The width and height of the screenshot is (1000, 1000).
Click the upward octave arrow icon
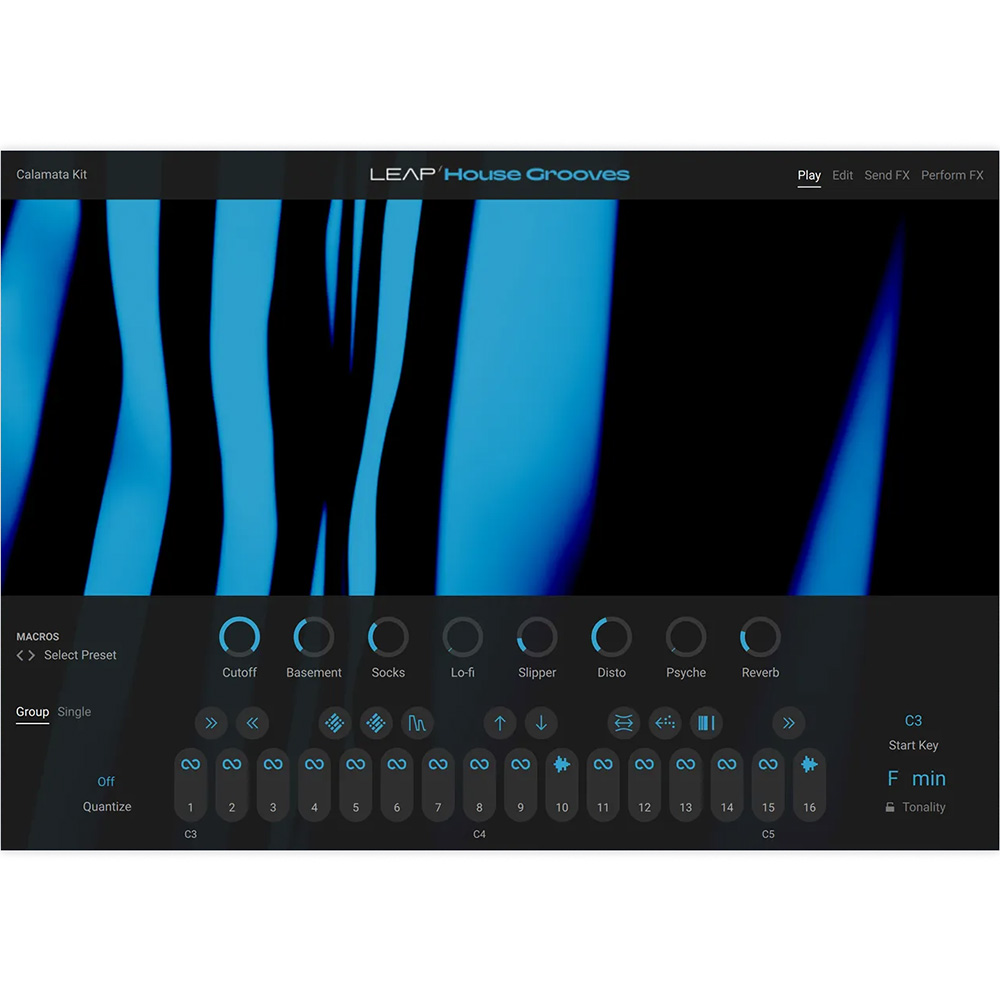[x=500, y=723]
